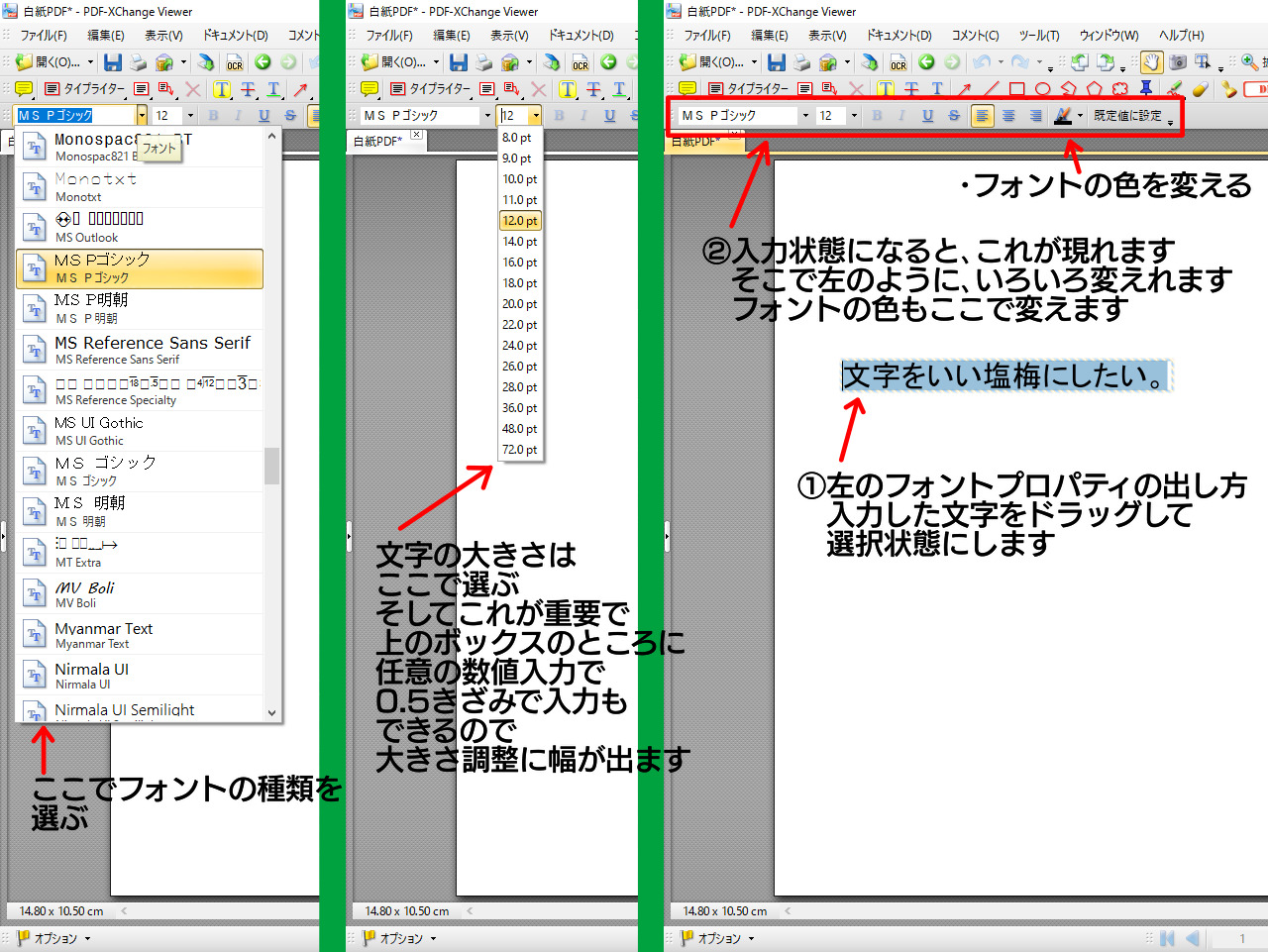This screenshot has height=952, width=1268.
Task: Toggle right text alignment
Action: coord(1035,116)
